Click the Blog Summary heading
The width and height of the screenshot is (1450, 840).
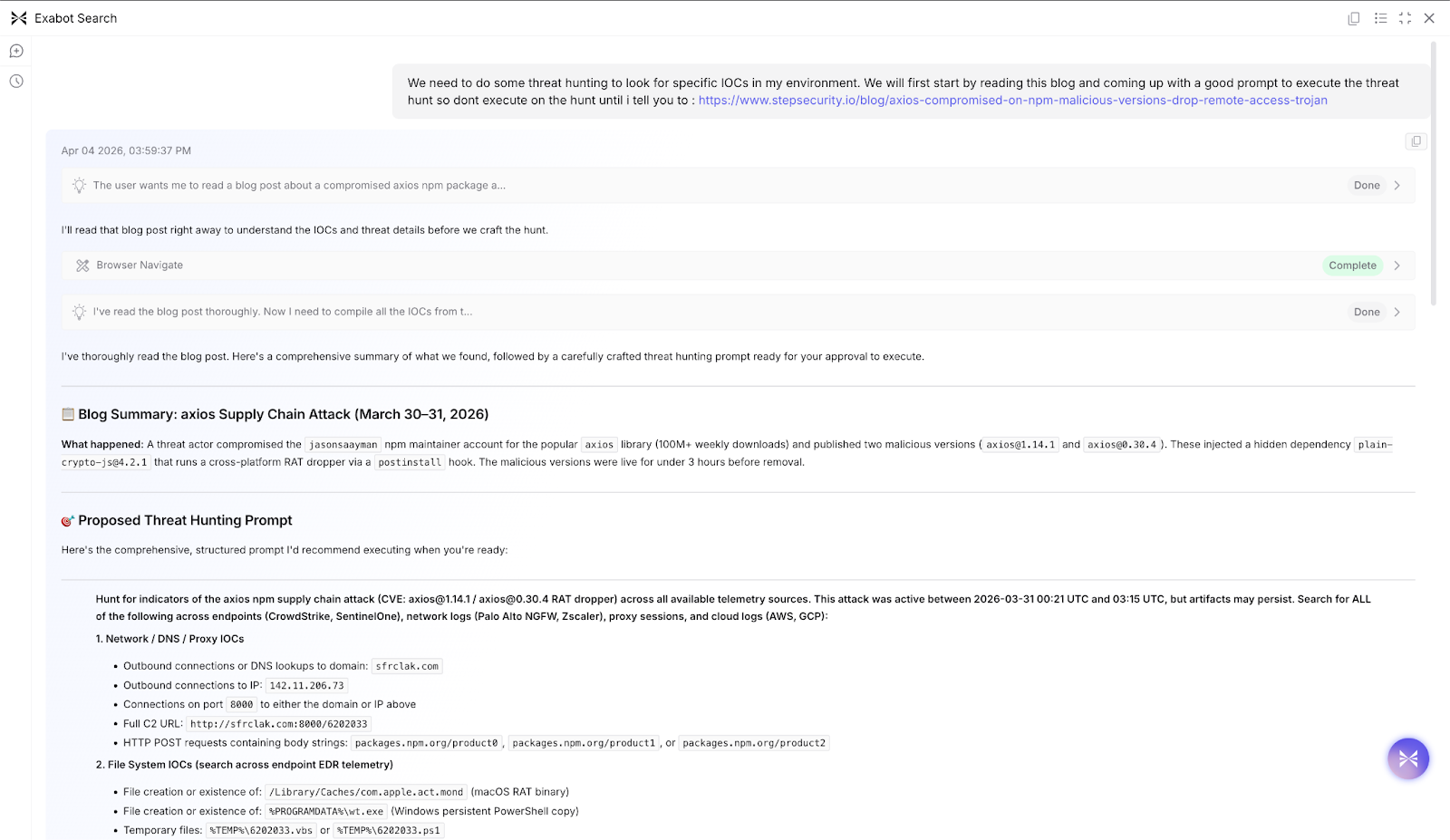pos(283,414)
